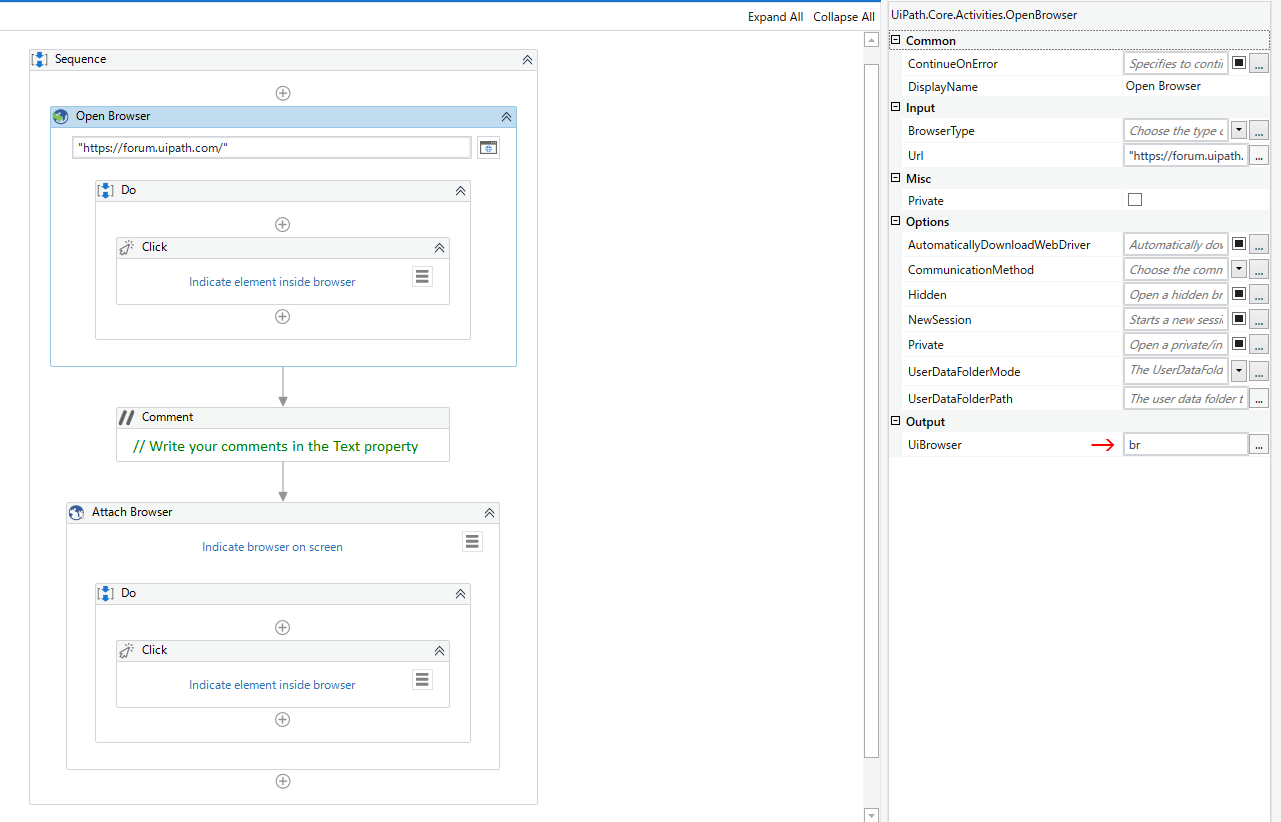Enable the Hidden option checkbox
Image resolution: width=1281 pixels, height=822 pixels.
coord(1238,294)
